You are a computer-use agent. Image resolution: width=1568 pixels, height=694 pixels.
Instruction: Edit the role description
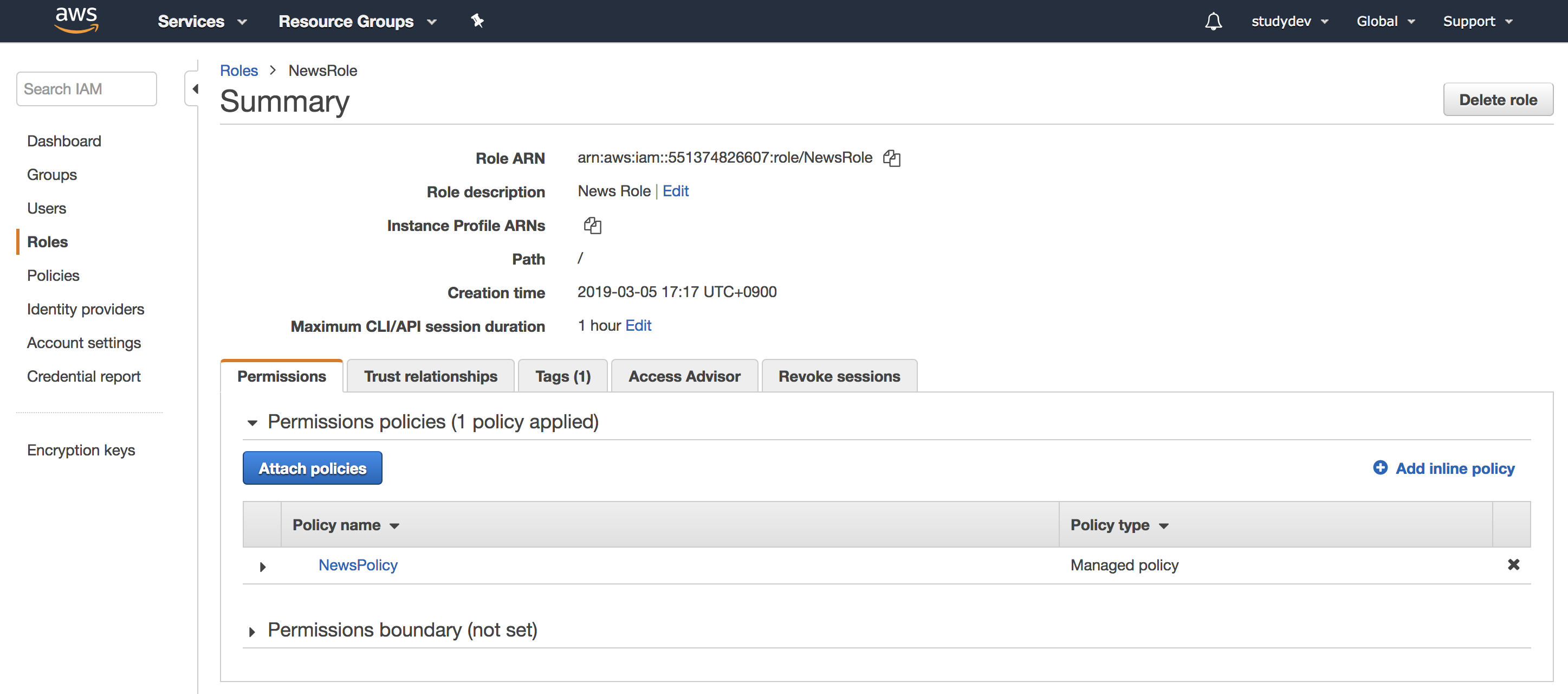675,191
